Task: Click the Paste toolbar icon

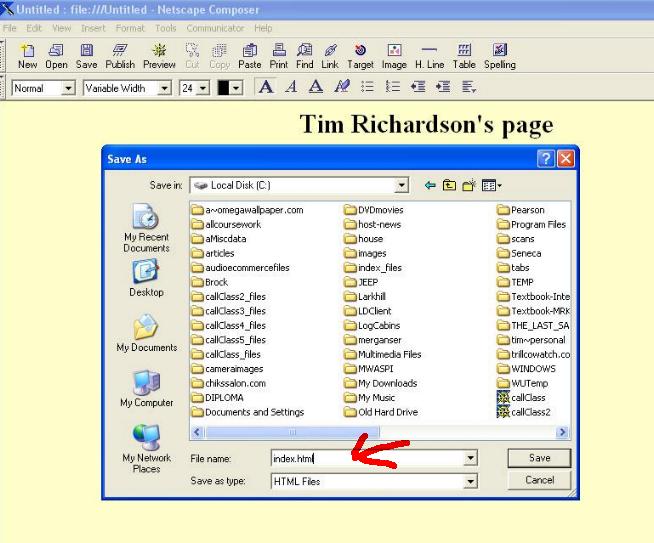Action: pyautogui.click(x=249, y=56)
